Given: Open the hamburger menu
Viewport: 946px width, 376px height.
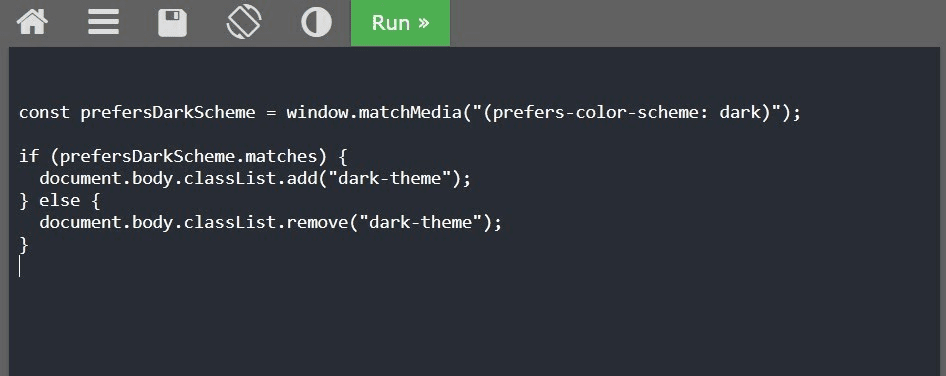Looking at the screenshot, I should pos(103,22).
